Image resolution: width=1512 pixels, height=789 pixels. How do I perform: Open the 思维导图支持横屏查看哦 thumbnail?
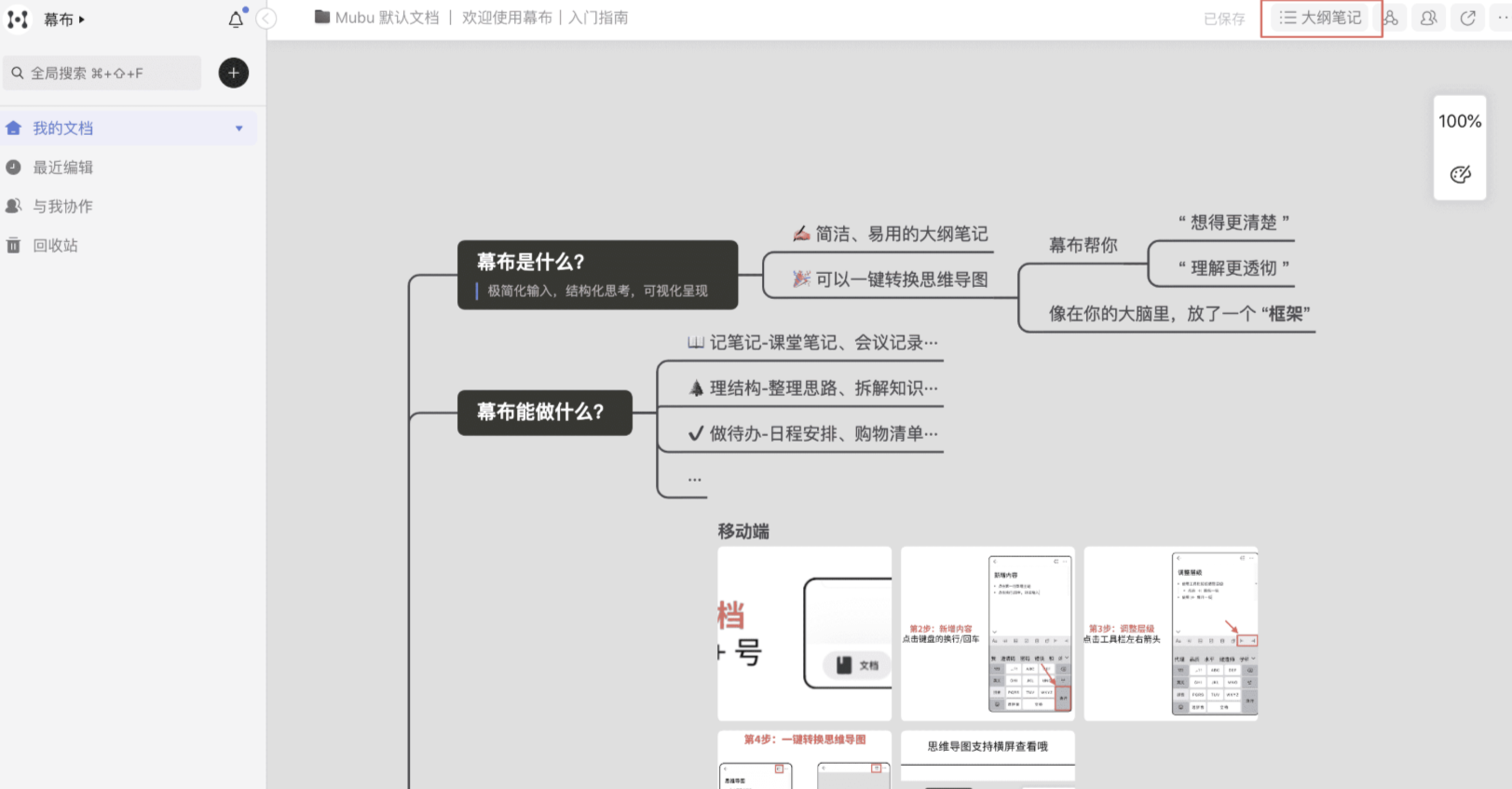988,759
